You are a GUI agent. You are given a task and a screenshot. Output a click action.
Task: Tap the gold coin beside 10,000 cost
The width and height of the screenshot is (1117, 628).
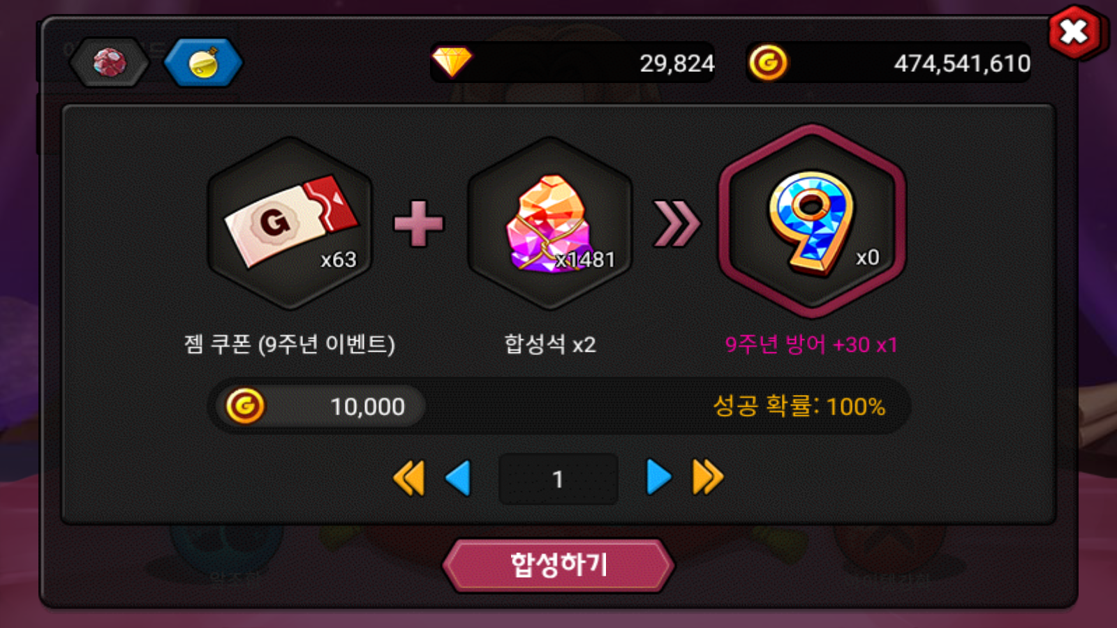click(x=245, y=406)
